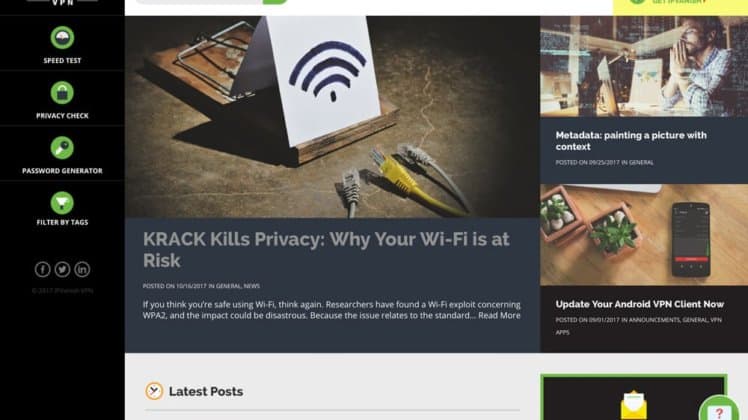This screenshot has width=748, height=420.
Task: Click the phone and plants thumbnail
Action: click(x=644, y=235)
